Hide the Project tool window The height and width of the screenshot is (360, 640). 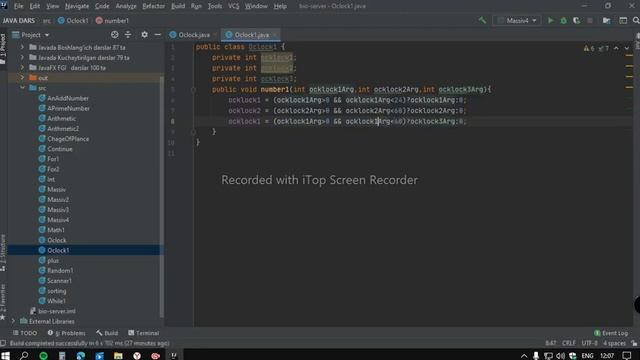pos(158,35)
